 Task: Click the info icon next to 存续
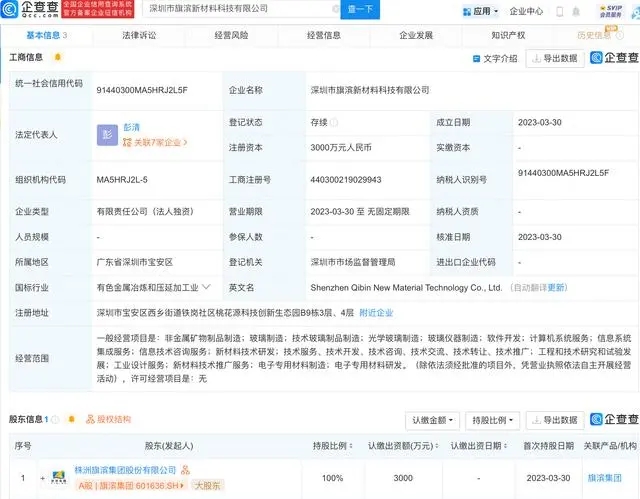click(x=334, y=122)
